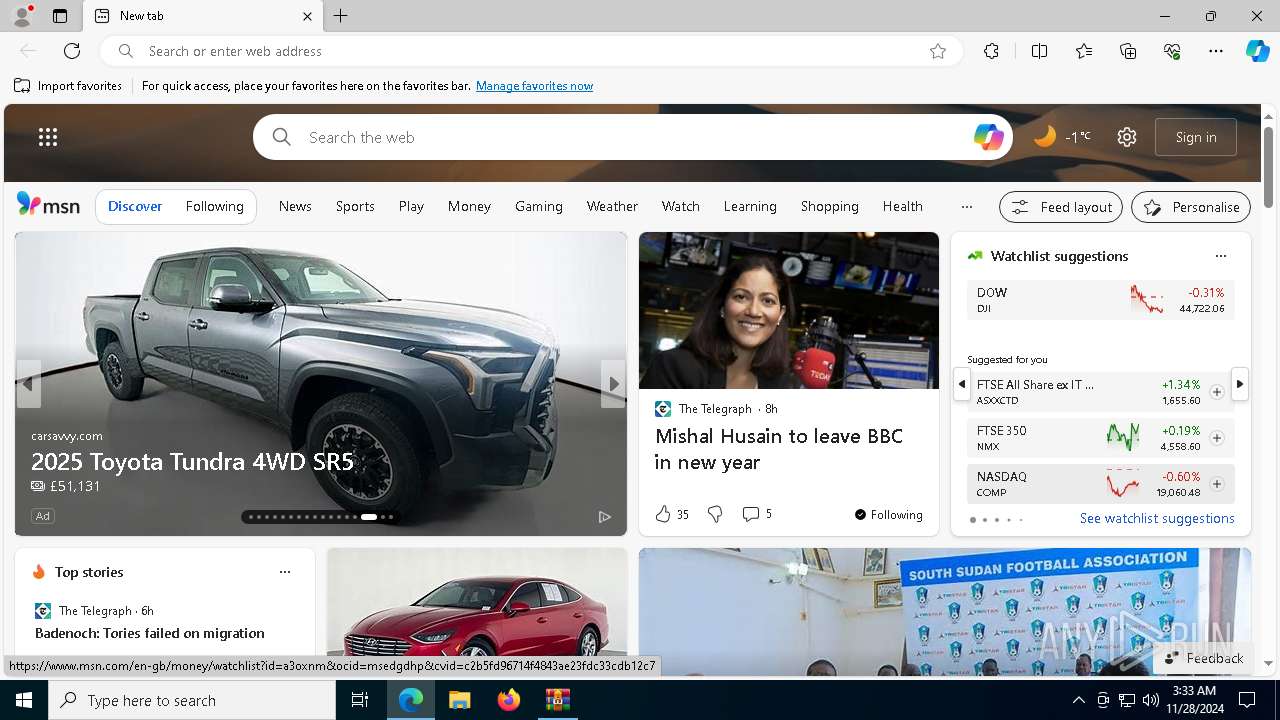Open File Explorer from taskbar
This screenshot has height=720, width=1280.
click(459, 700)
